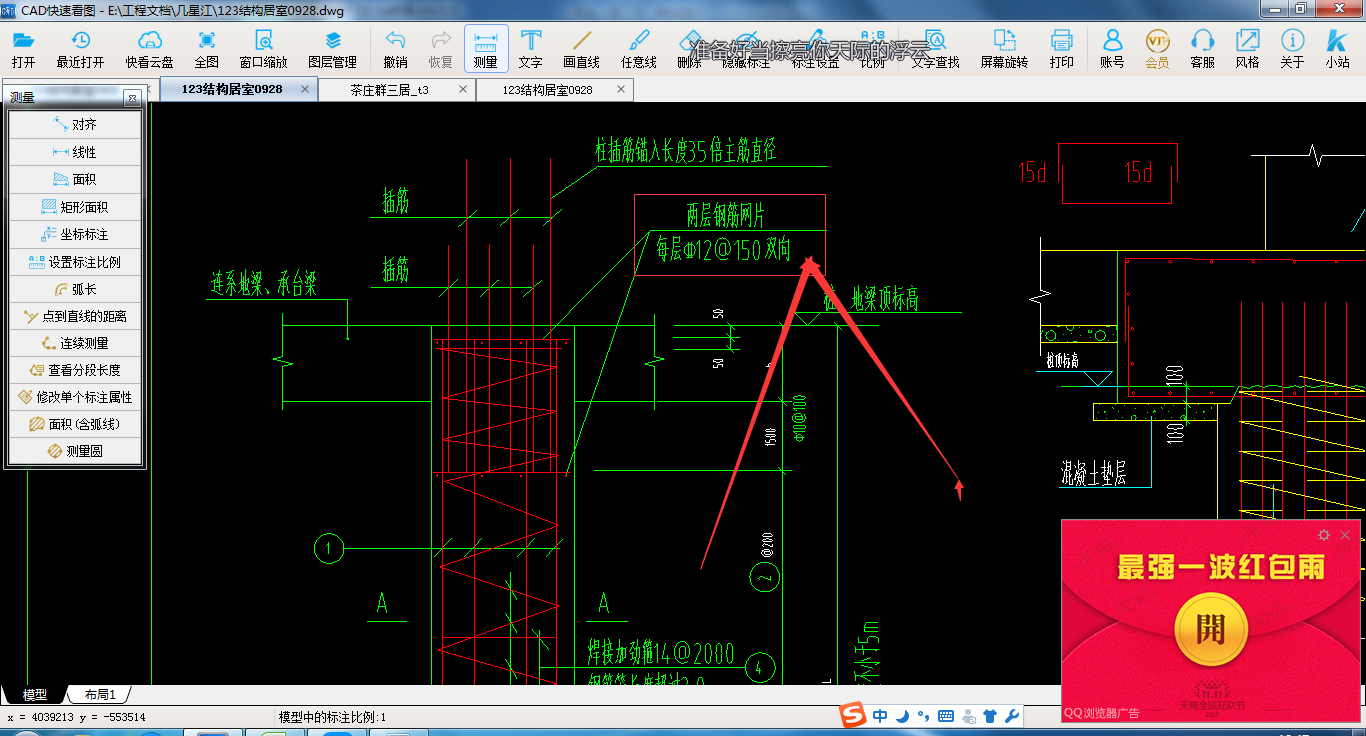Choose 弧长 arc length measurement

click(75, 289)
